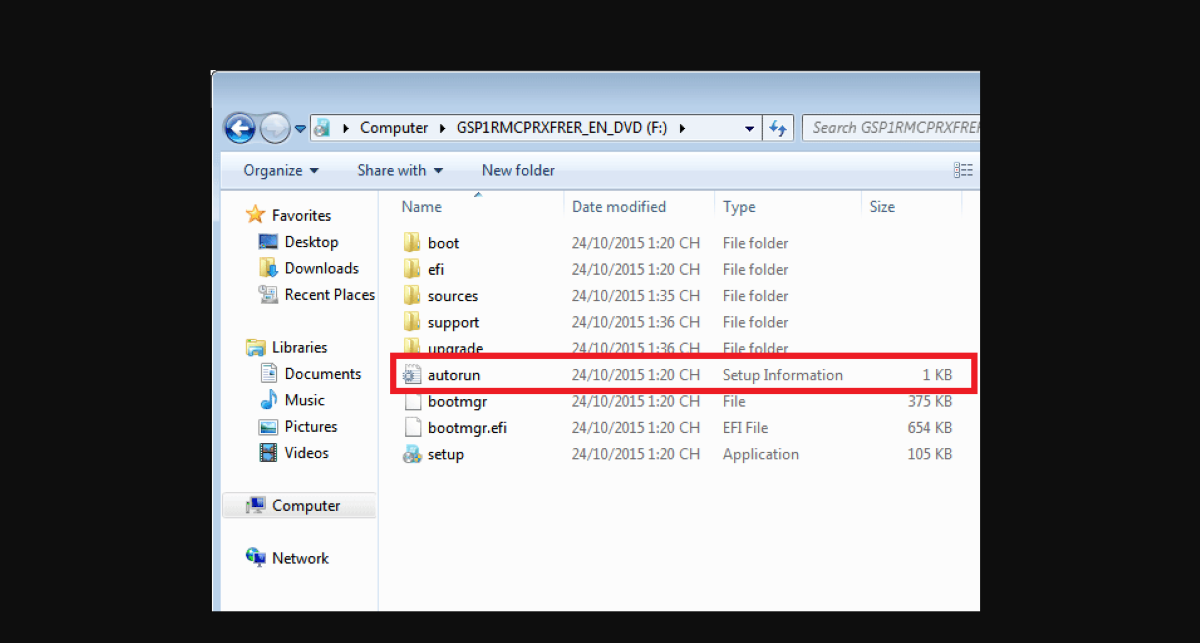
Task: Open the Pictures library
Action: coord(310,427)
